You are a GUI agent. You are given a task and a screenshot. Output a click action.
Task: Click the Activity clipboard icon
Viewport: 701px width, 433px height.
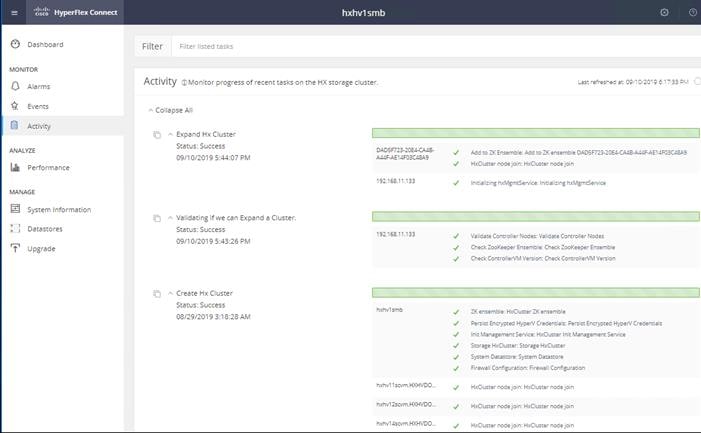pyautogui.click(x=14, y=126)
